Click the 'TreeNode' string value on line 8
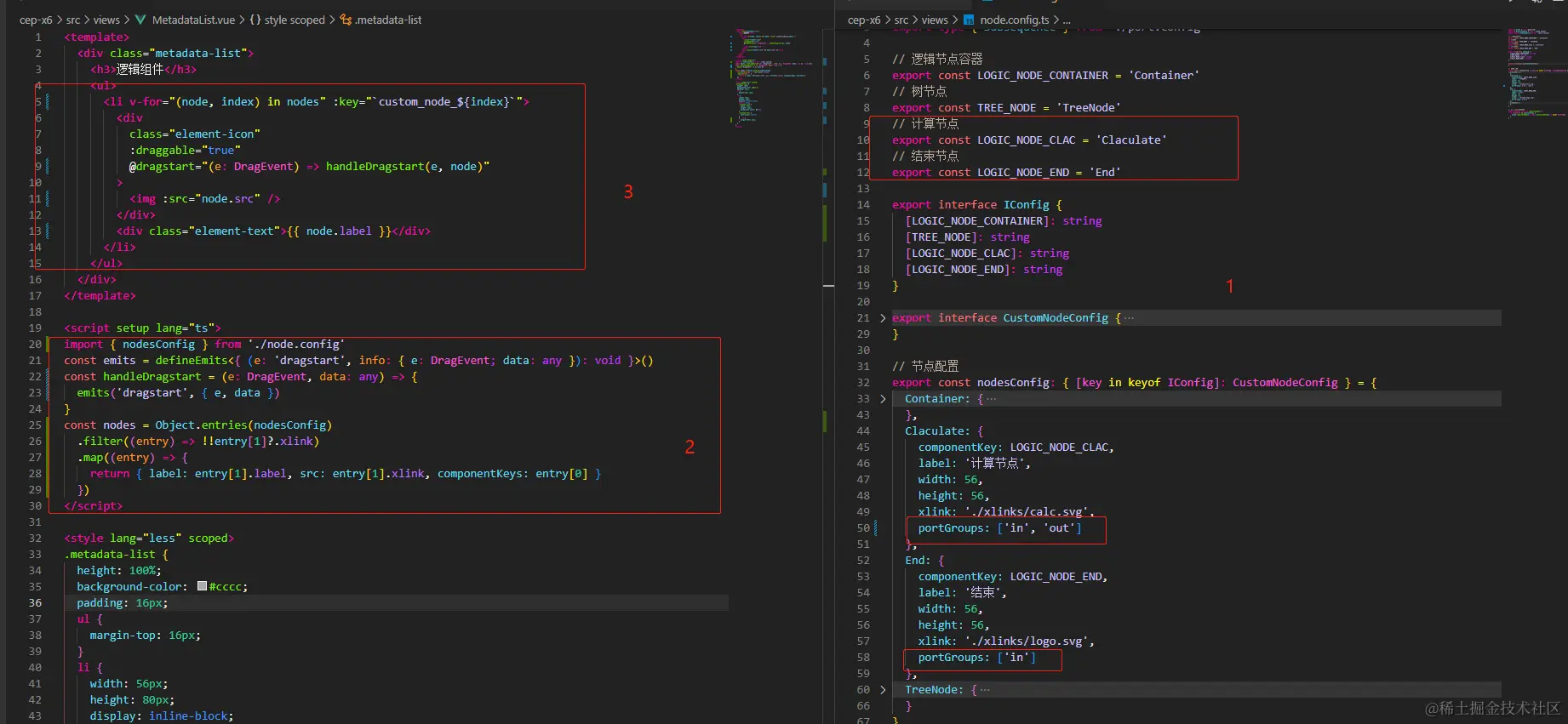The width and height of the screenshot is (1568, 724). (1089, 108)
